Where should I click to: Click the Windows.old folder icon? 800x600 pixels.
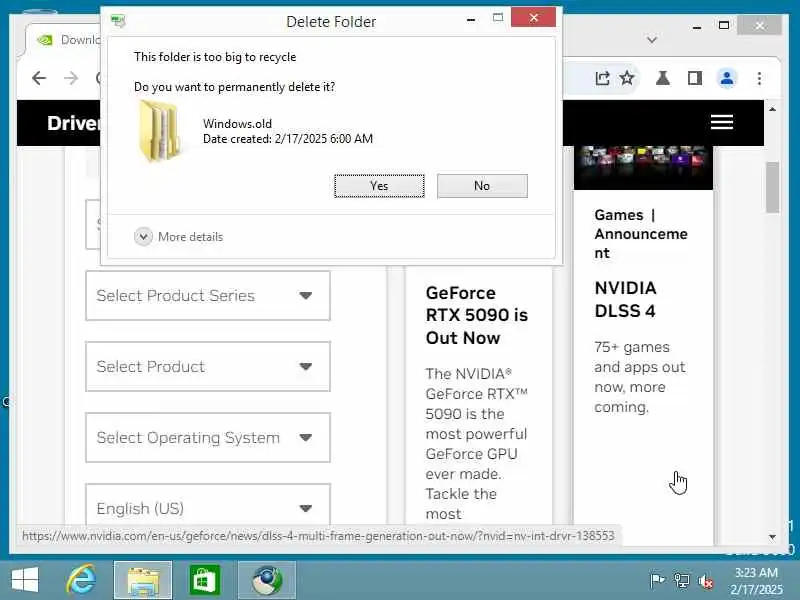click(x=159, y=131)
